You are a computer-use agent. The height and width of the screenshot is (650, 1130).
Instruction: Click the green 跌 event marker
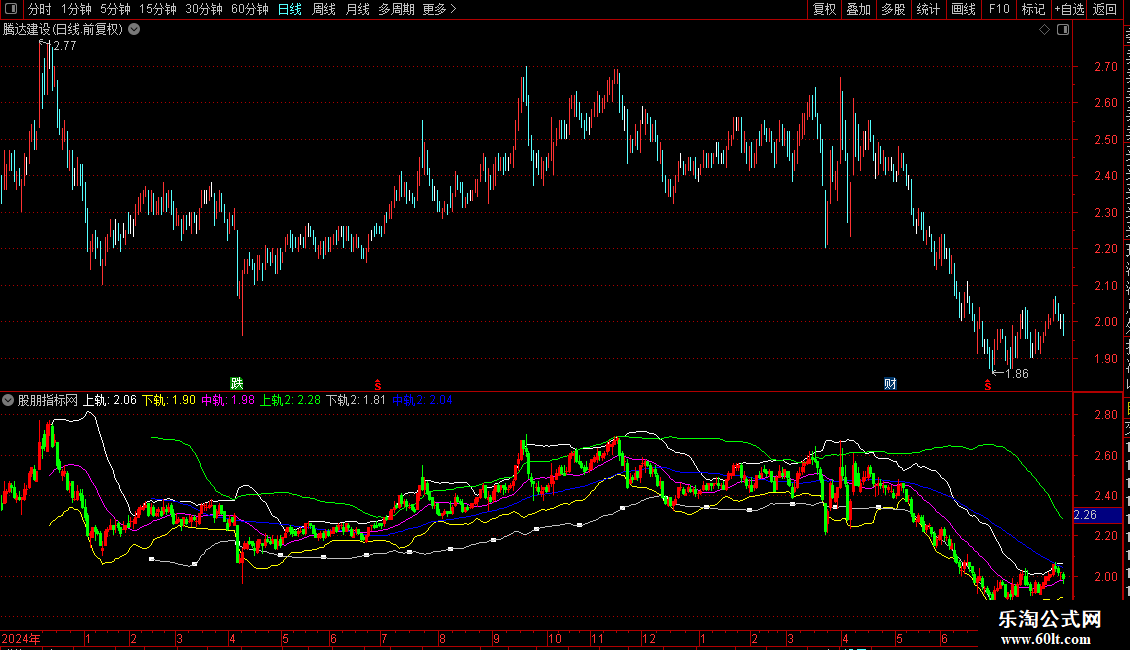click(236, 383)
